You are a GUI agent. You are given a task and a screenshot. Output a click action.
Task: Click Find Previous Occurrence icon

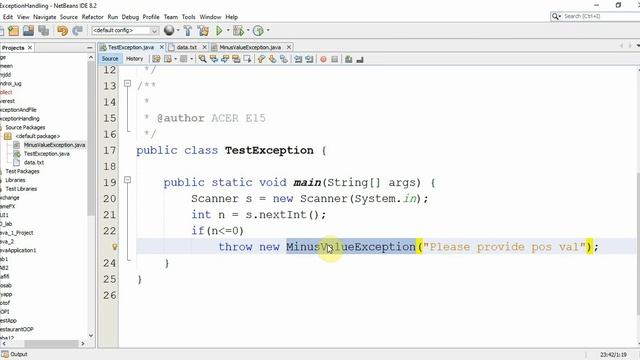(x=213, y=59)
